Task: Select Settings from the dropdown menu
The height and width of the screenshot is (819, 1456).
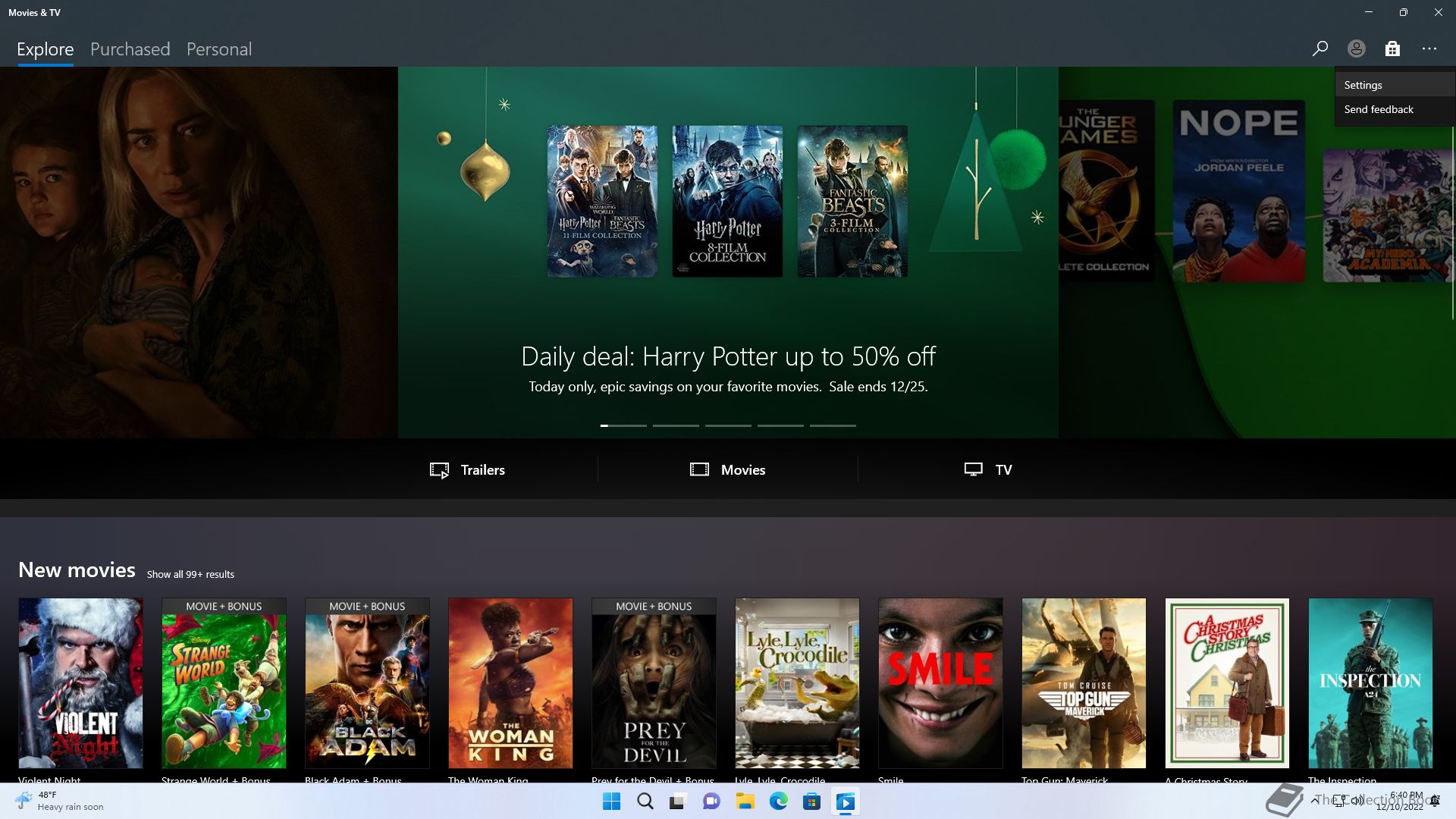Action: (x=1395, y=85)
